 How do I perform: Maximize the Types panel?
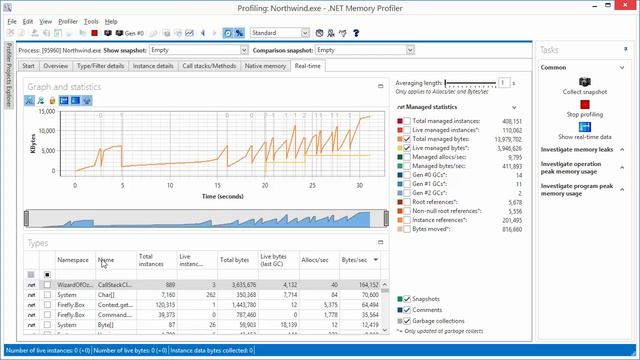[380, 242]
